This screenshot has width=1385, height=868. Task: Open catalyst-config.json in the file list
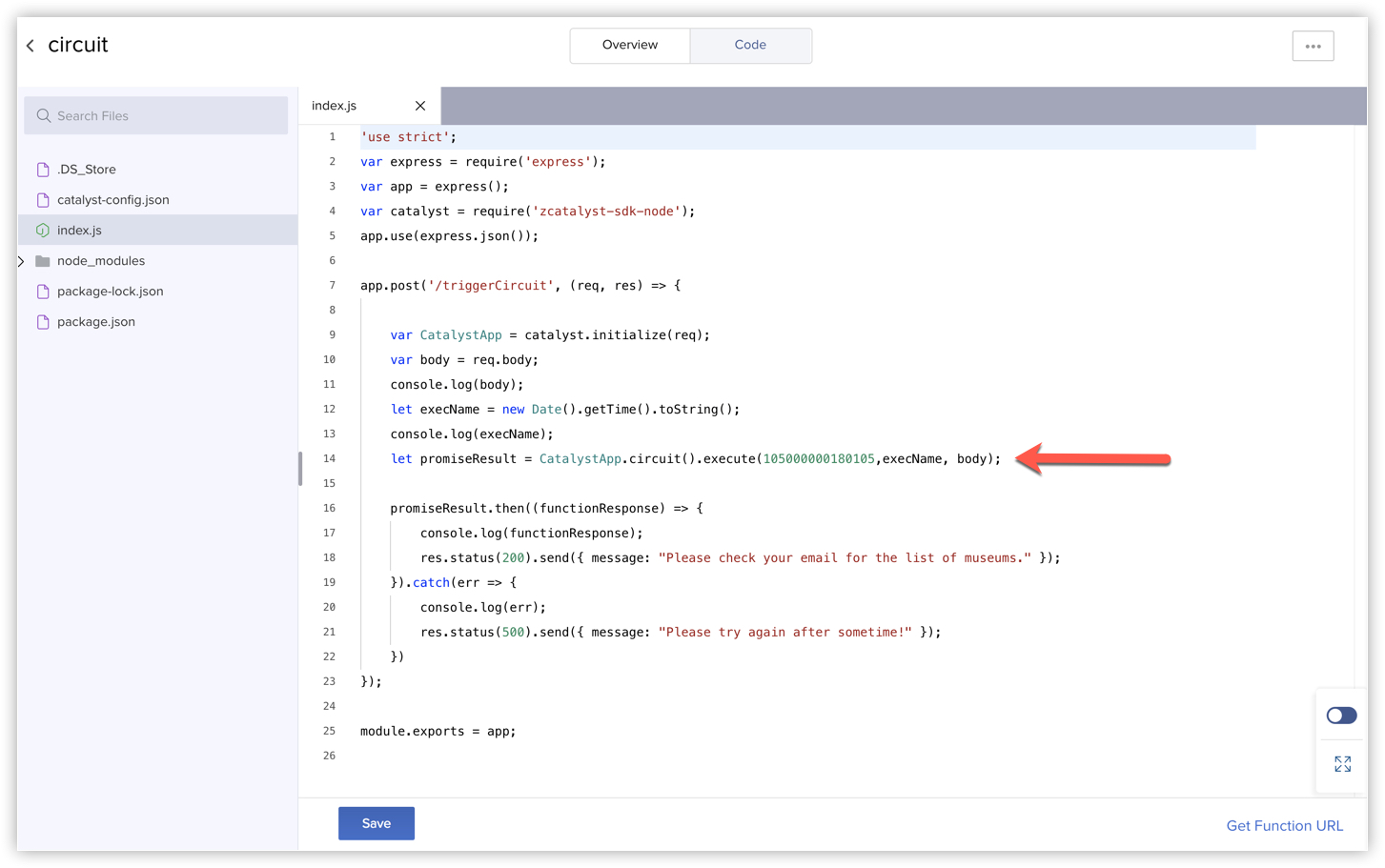(112, 200)
